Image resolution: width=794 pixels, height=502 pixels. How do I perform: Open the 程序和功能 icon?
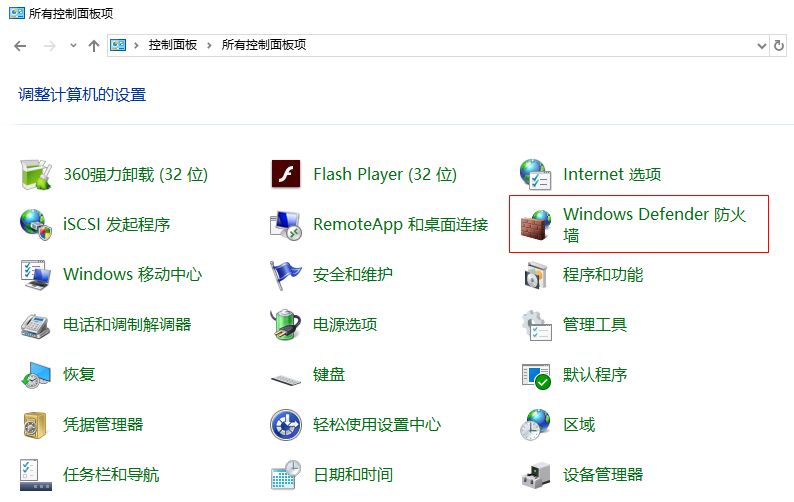536,275
